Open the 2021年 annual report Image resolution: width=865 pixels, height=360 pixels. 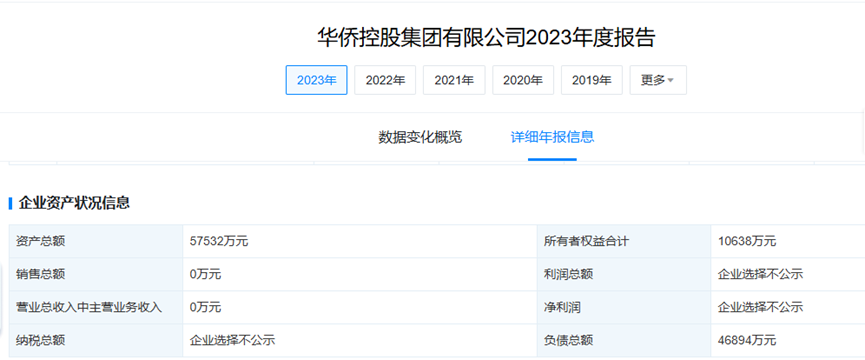click(x=454, y=80)
